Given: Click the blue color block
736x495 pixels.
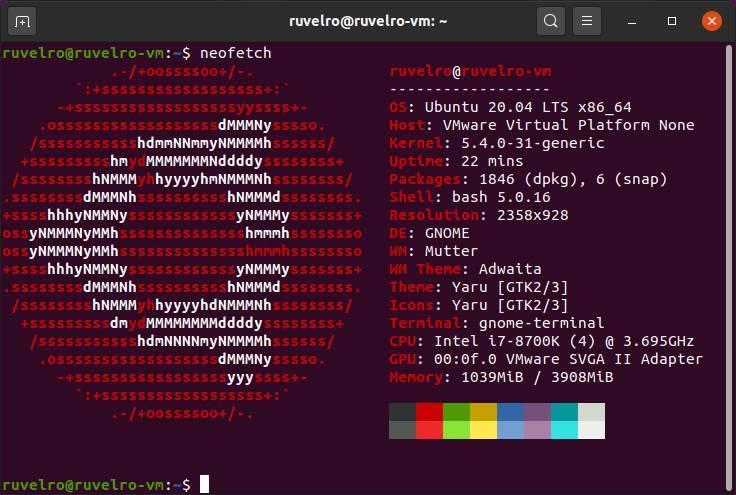Looking at the screenshot, I should tap(510, 412).
